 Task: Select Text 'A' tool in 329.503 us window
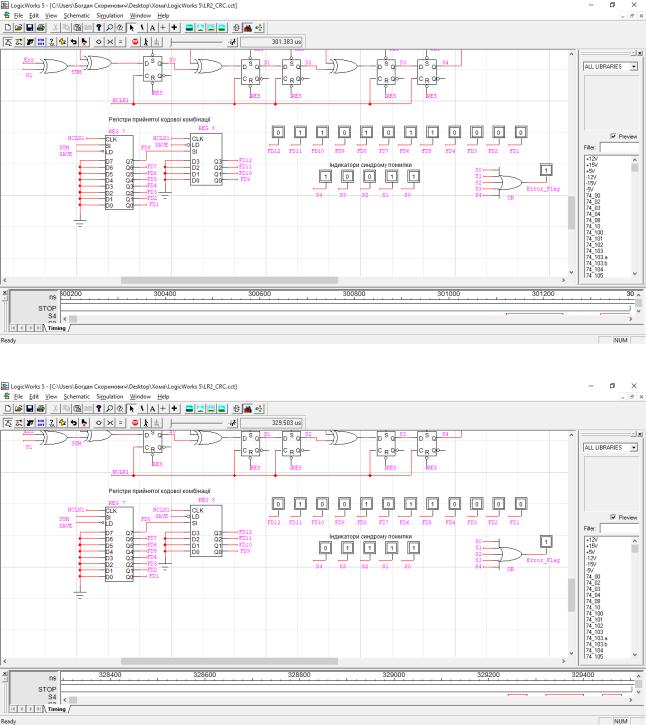pyautogui.click(x=152, y=409)
